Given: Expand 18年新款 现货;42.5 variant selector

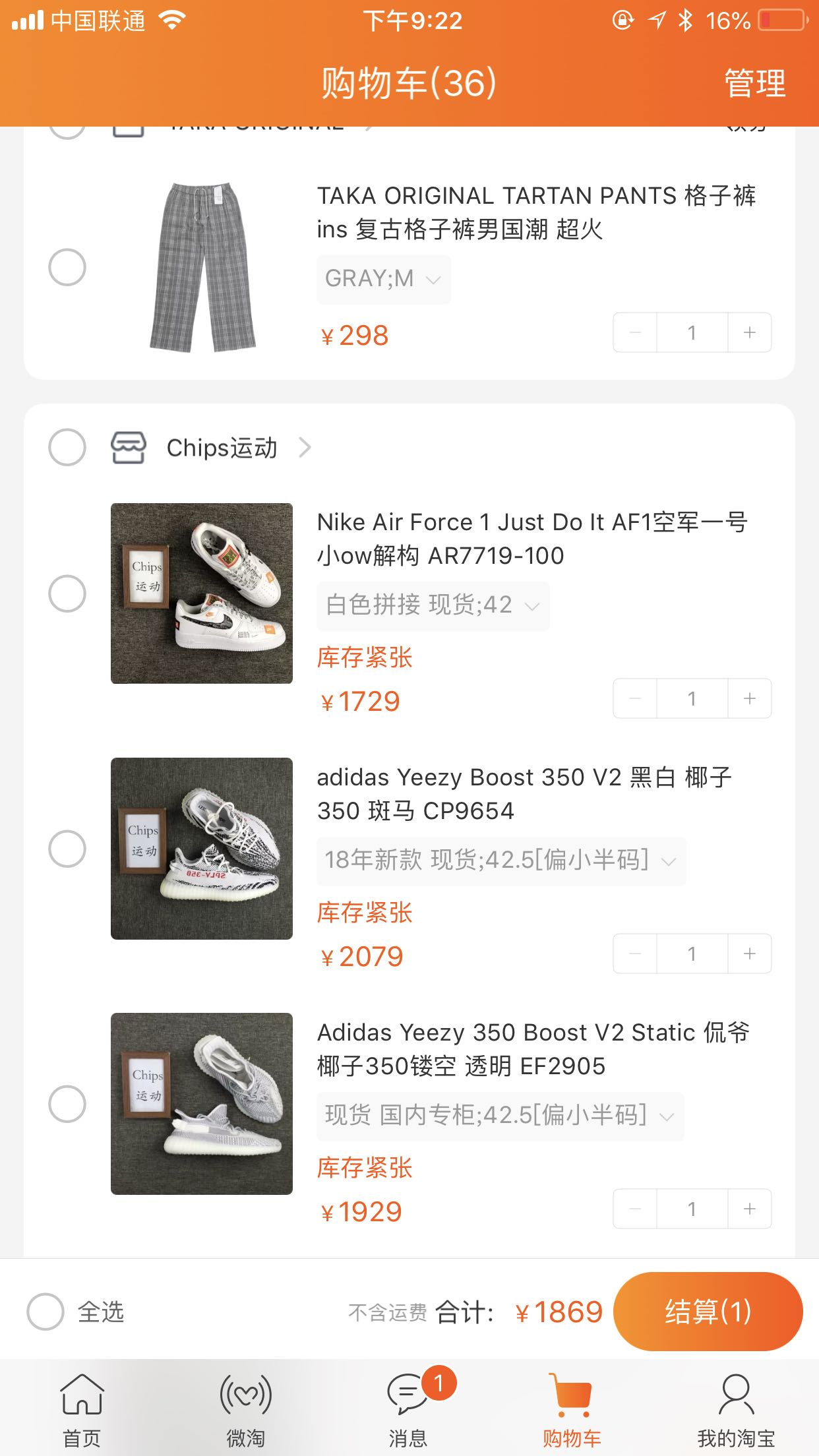Looking at the screenshot, I should point(501,861).
